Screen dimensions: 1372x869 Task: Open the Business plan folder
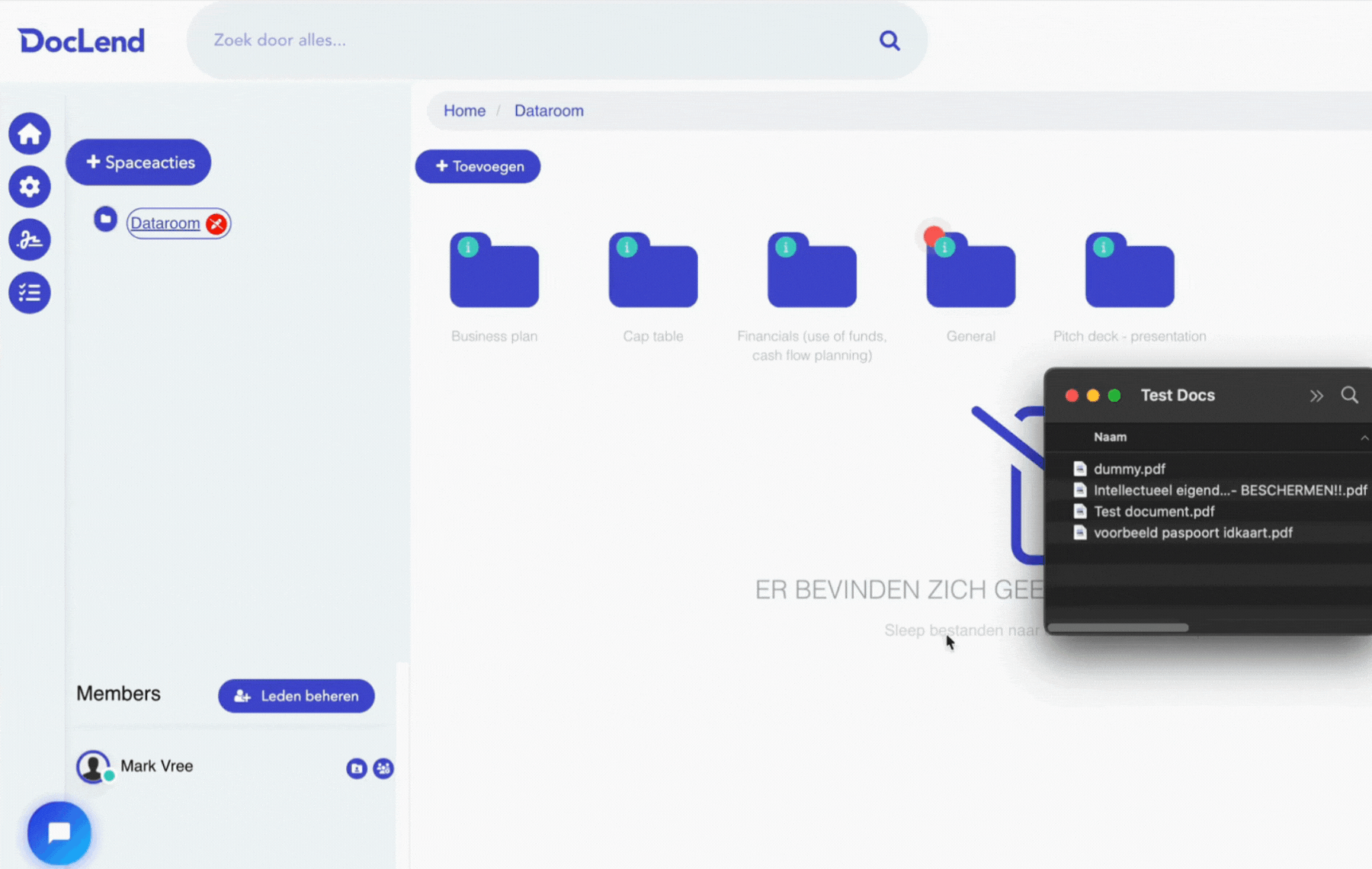click(x=494, y=271)
